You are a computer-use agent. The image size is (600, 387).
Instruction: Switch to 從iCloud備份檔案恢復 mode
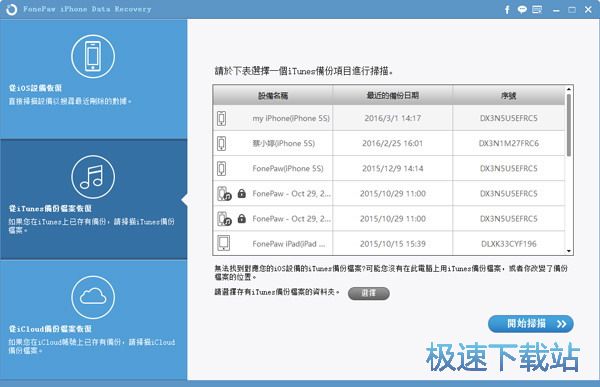[x=94, y=320]
